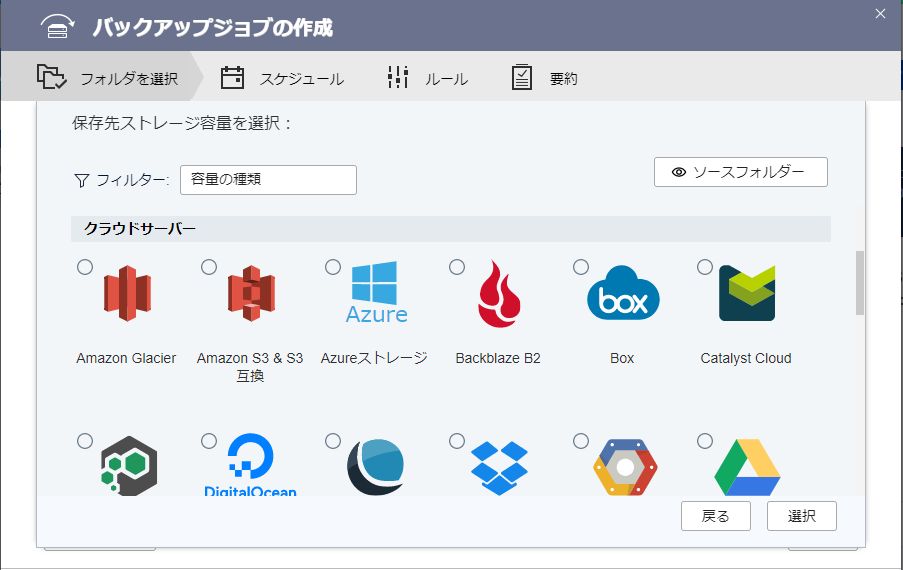
Task: Click the filter funnel icon
Action: click(82, 181)
